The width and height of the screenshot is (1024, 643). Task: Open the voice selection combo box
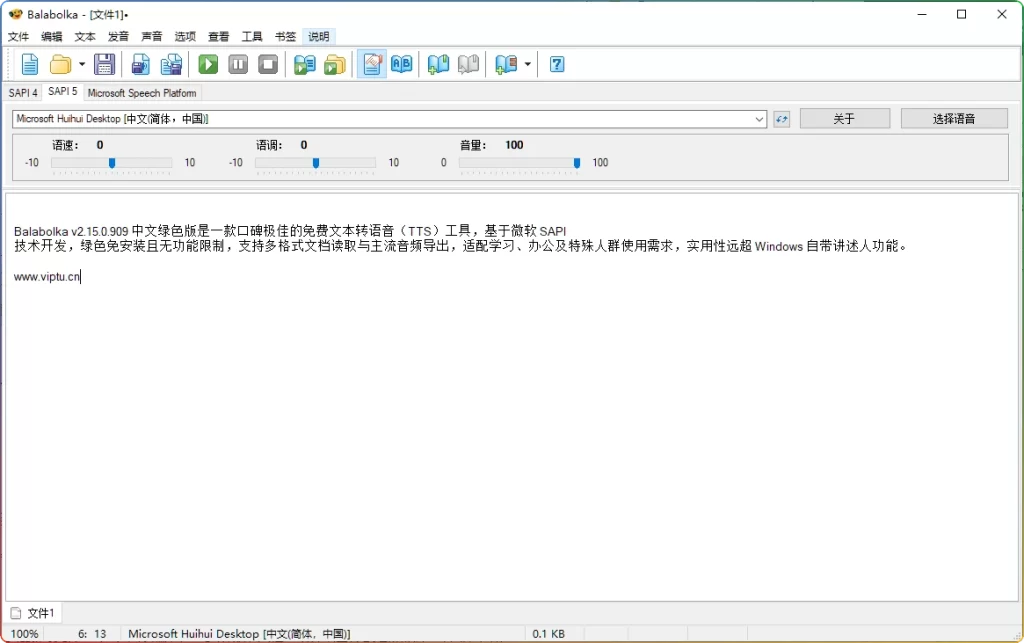[x=758, y=118]
